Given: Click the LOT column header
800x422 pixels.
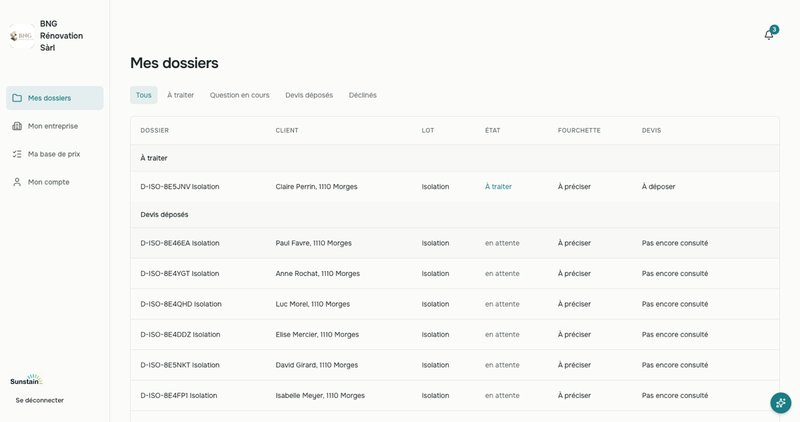Looking at the screenshot, I should [428, 131].
